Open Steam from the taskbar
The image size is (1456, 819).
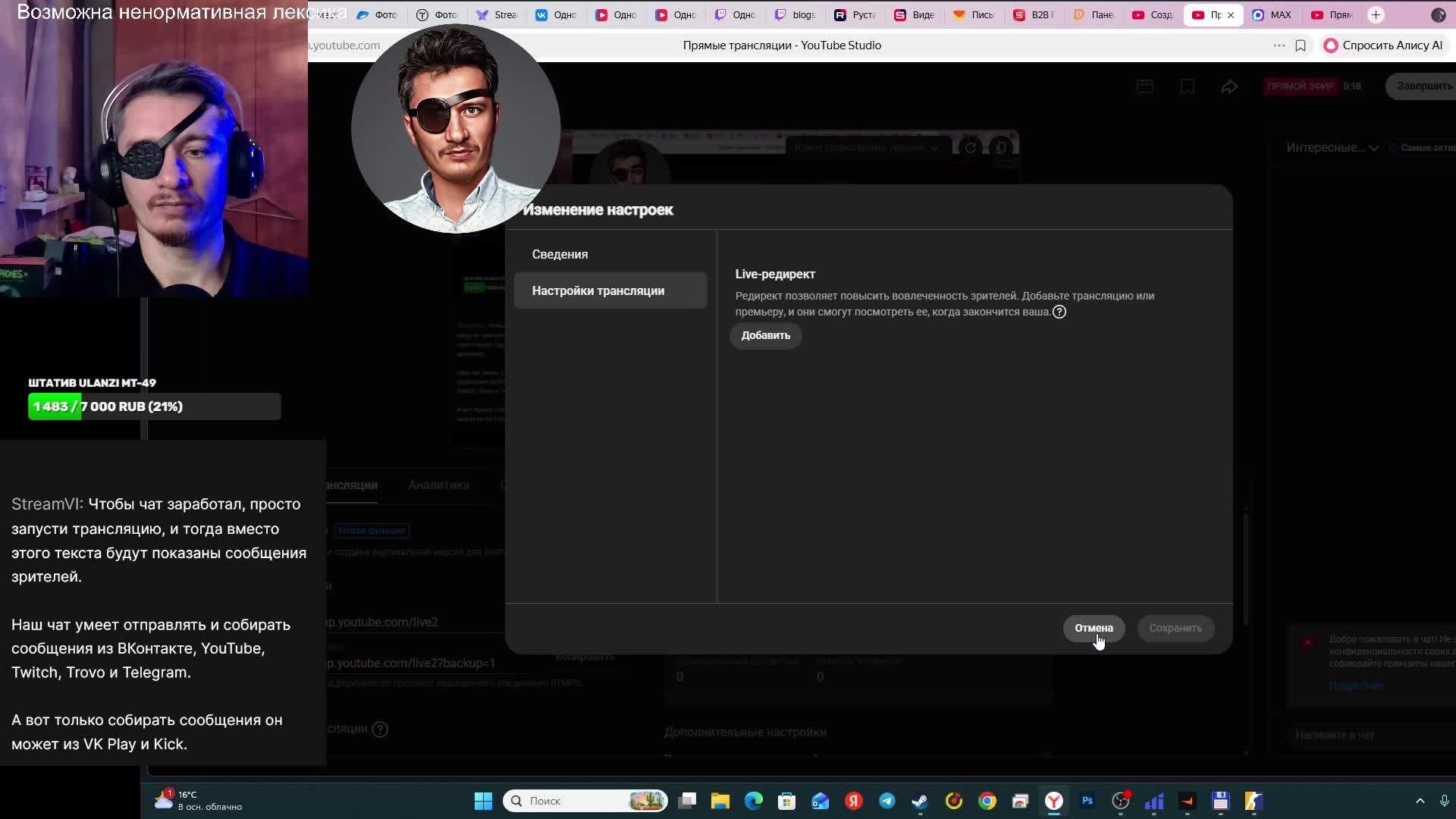920,801
